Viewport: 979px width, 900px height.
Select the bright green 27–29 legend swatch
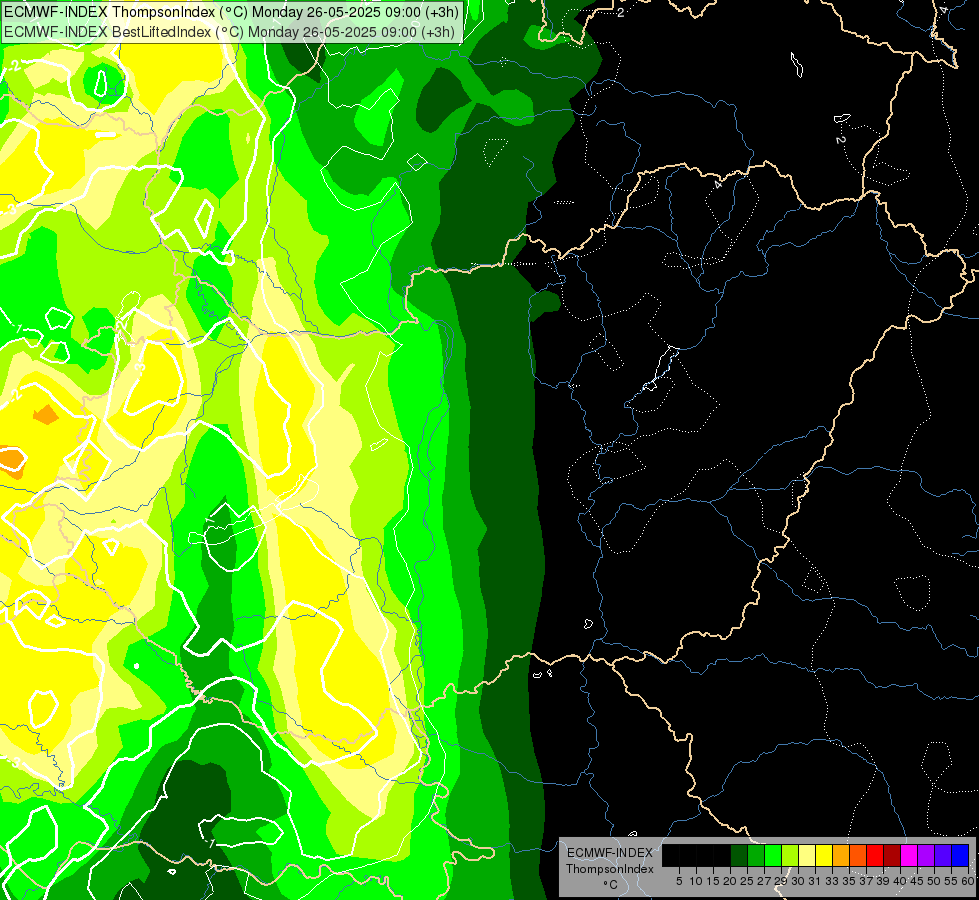773,855
